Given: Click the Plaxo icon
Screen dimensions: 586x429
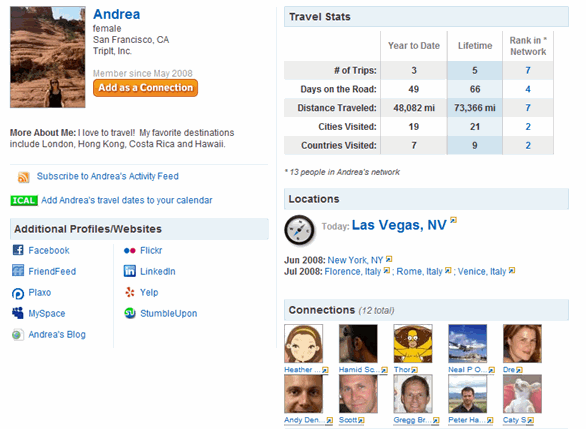Looking at the screenshot, I should (x=18, y=294).
